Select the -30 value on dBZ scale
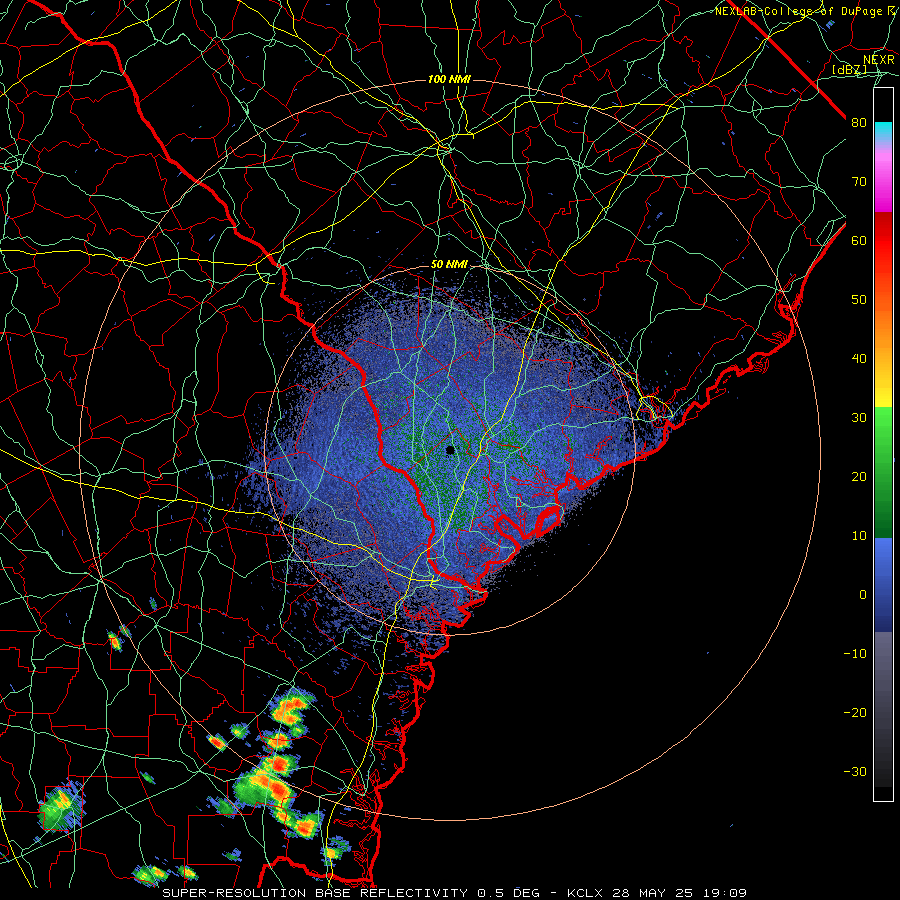The width and height of the screenshot is (900, 900). 855,772
